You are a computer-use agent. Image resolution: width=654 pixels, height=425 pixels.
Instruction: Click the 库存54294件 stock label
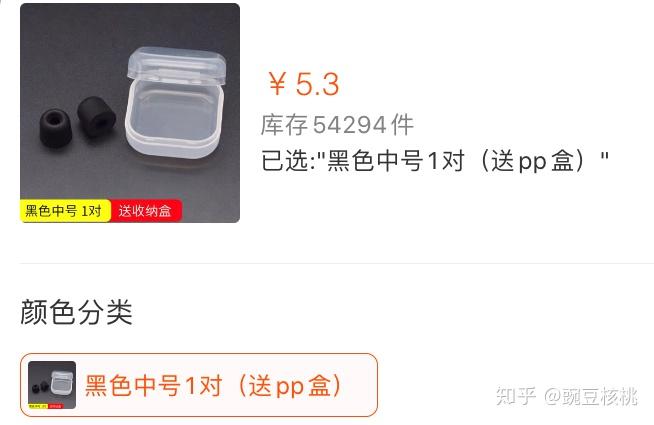click(x=337, y=124)
